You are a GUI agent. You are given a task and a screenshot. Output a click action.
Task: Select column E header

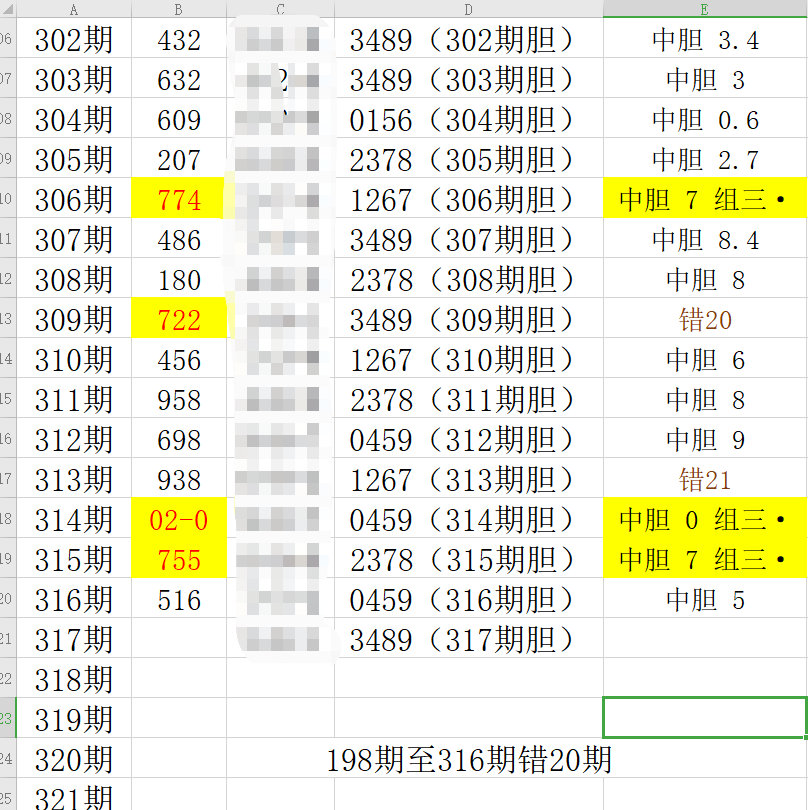click(705, 9)
